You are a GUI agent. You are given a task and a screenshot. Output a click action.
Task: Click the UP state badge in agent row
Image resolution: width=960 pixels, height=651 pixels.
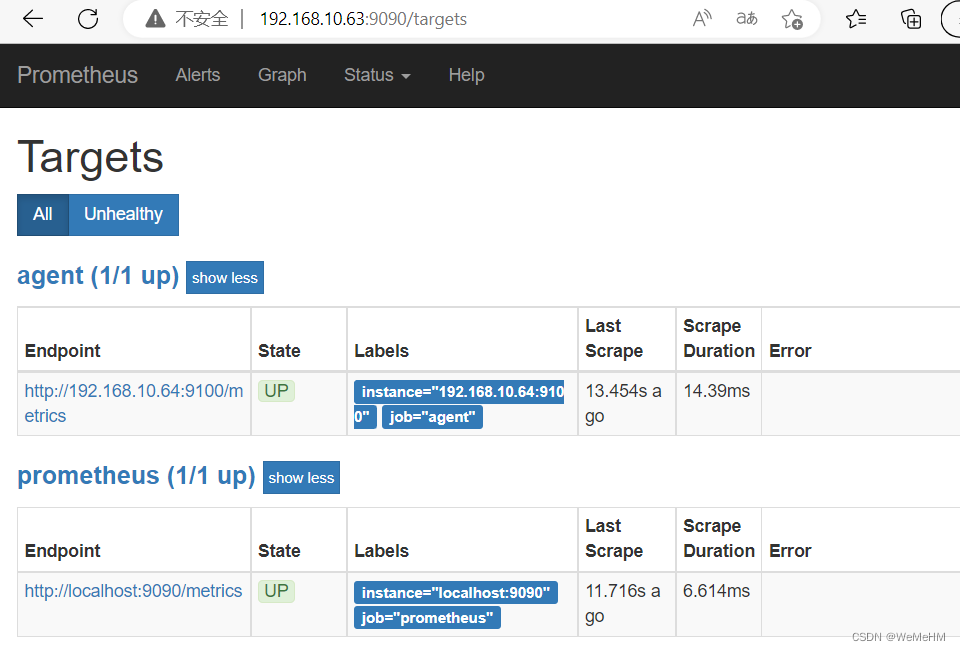[x=276, y=391]
